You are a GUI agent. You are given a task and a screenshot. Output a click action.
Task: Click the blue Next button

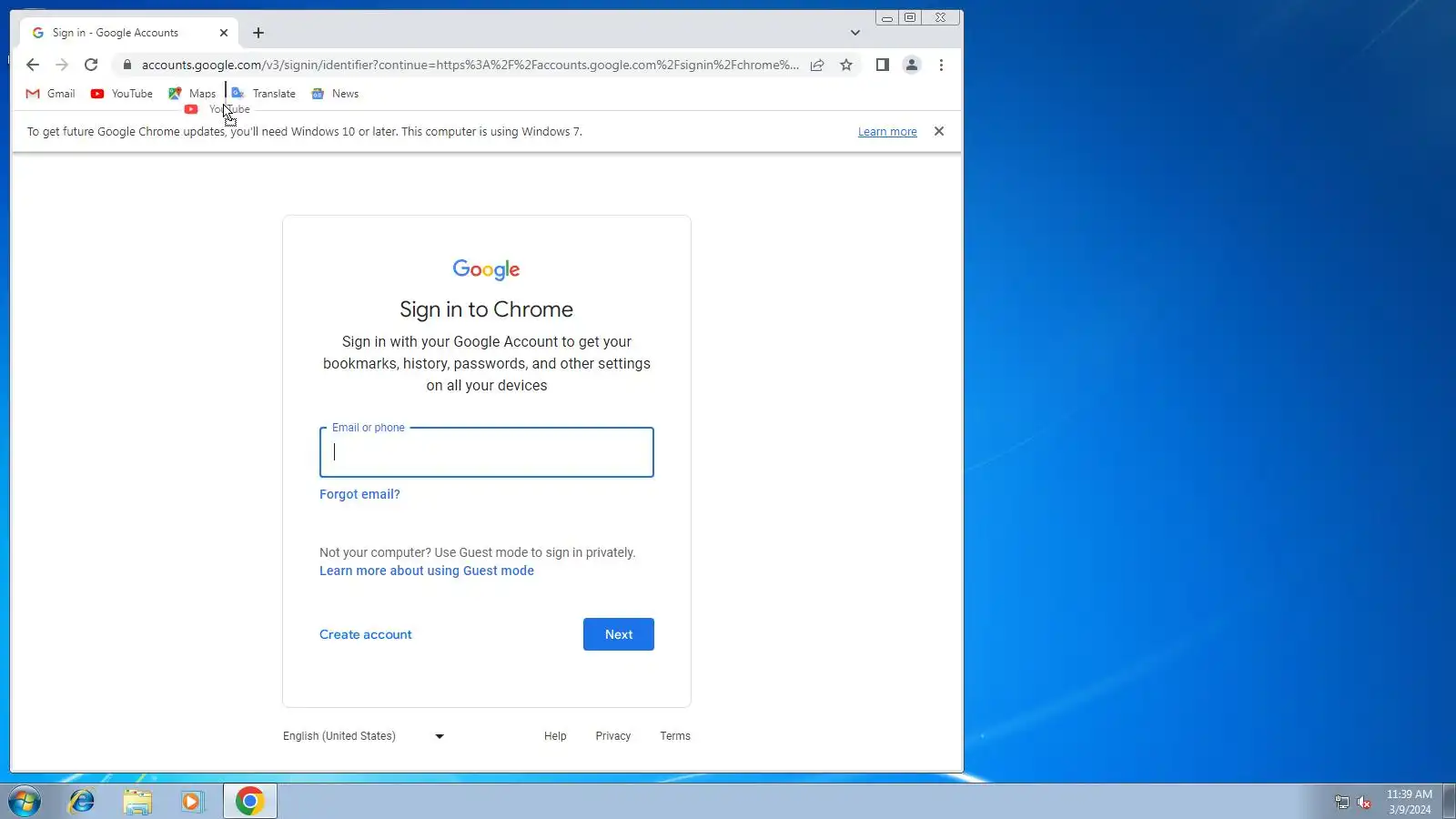click(x=619, y=634)
